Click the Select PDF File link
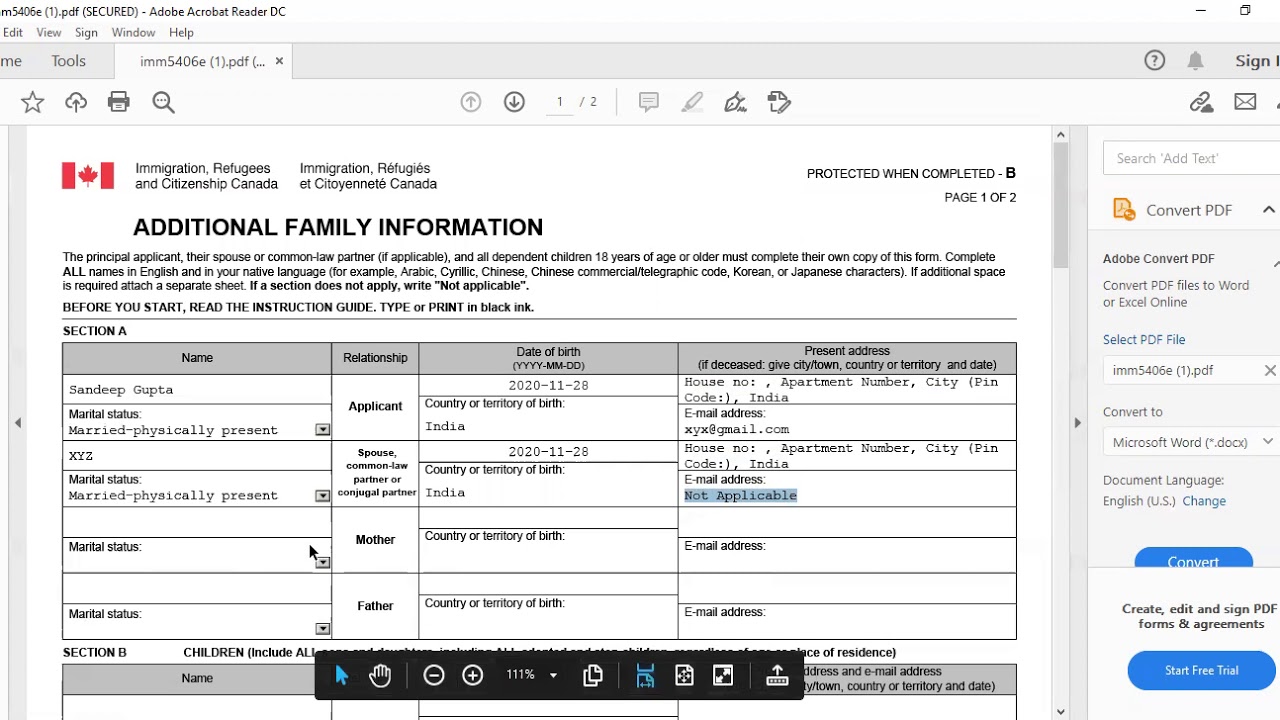Screen dimensions: 1280x720 click(1144, 340)
